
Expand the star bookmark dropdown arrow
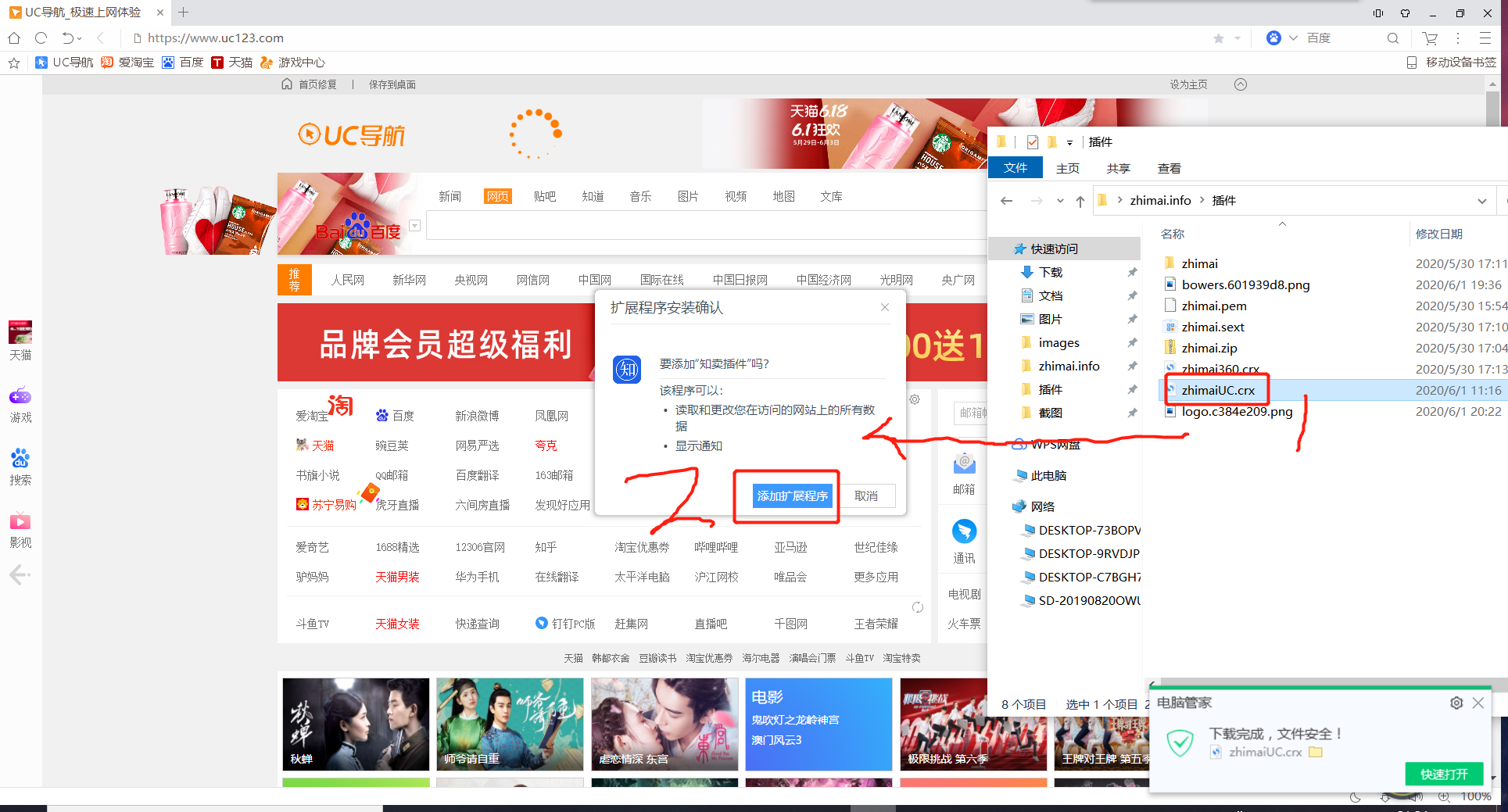point(1238,38)
